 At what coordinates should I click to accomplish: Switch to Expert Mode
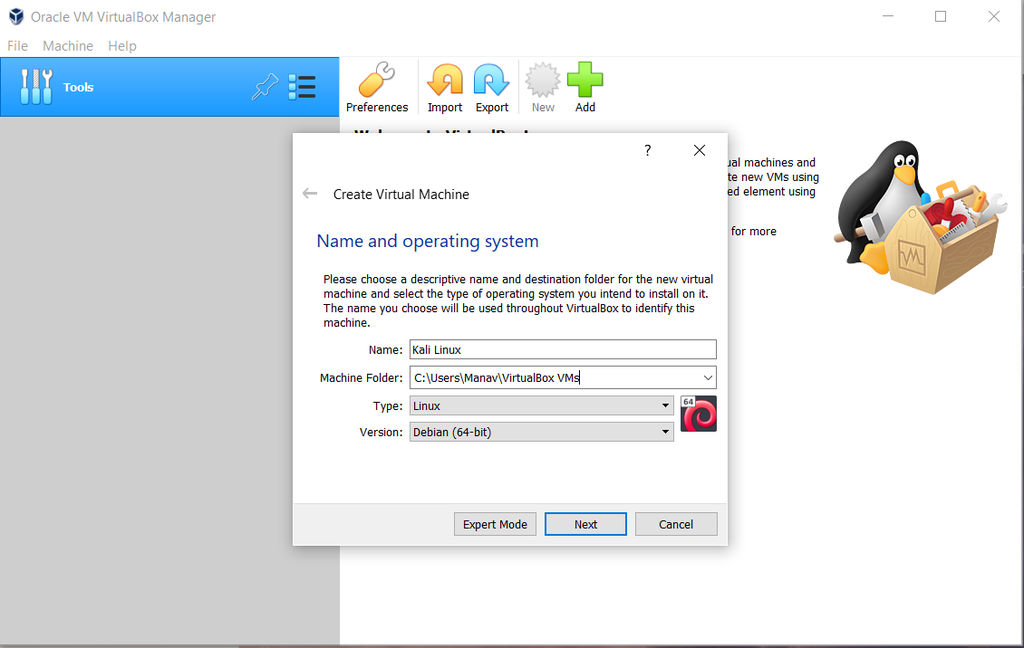click(495, 524)
